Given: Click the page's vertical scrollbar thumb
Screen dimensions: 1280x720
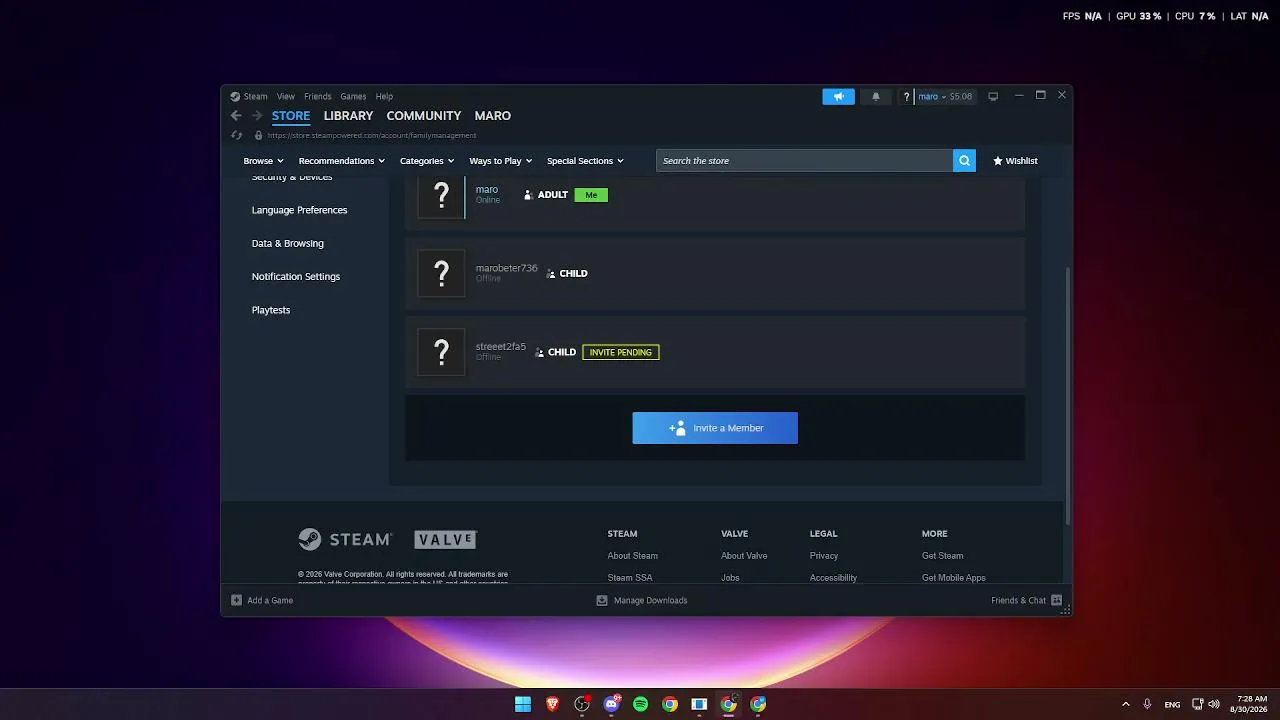Looking at the screenshot, I should 1068,395.
